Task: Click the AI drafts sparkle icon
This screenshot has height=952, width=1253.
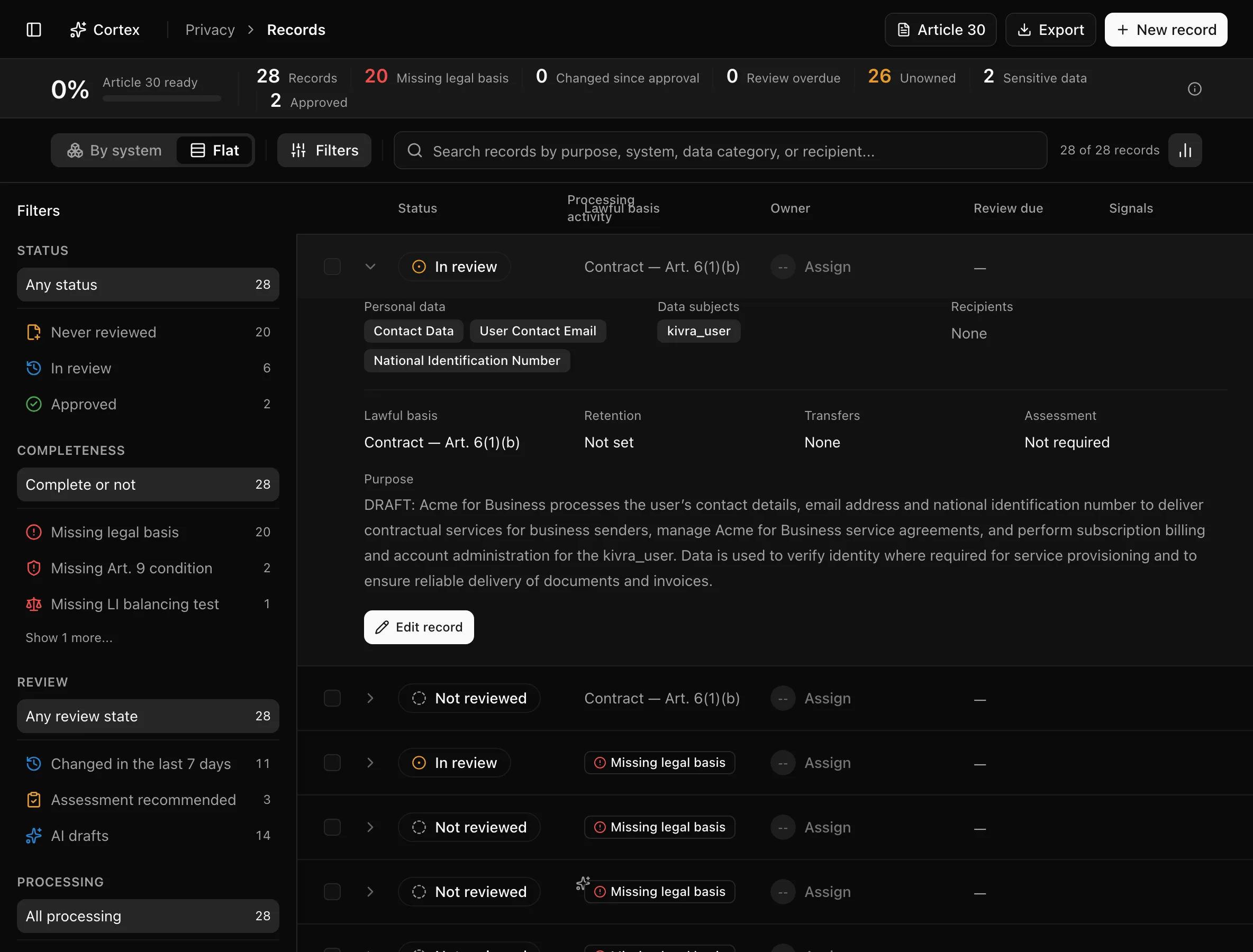Action: coord(34,836)
